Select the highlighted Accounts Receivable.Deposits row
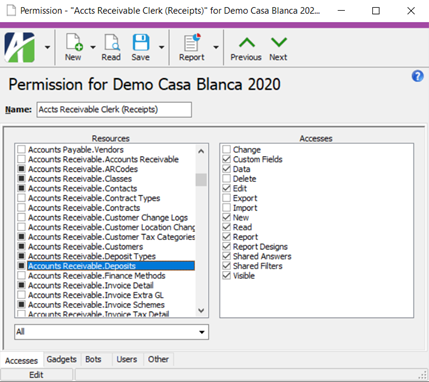The height and width of the screenshot is (382, 429). click(x=111, y=266)
